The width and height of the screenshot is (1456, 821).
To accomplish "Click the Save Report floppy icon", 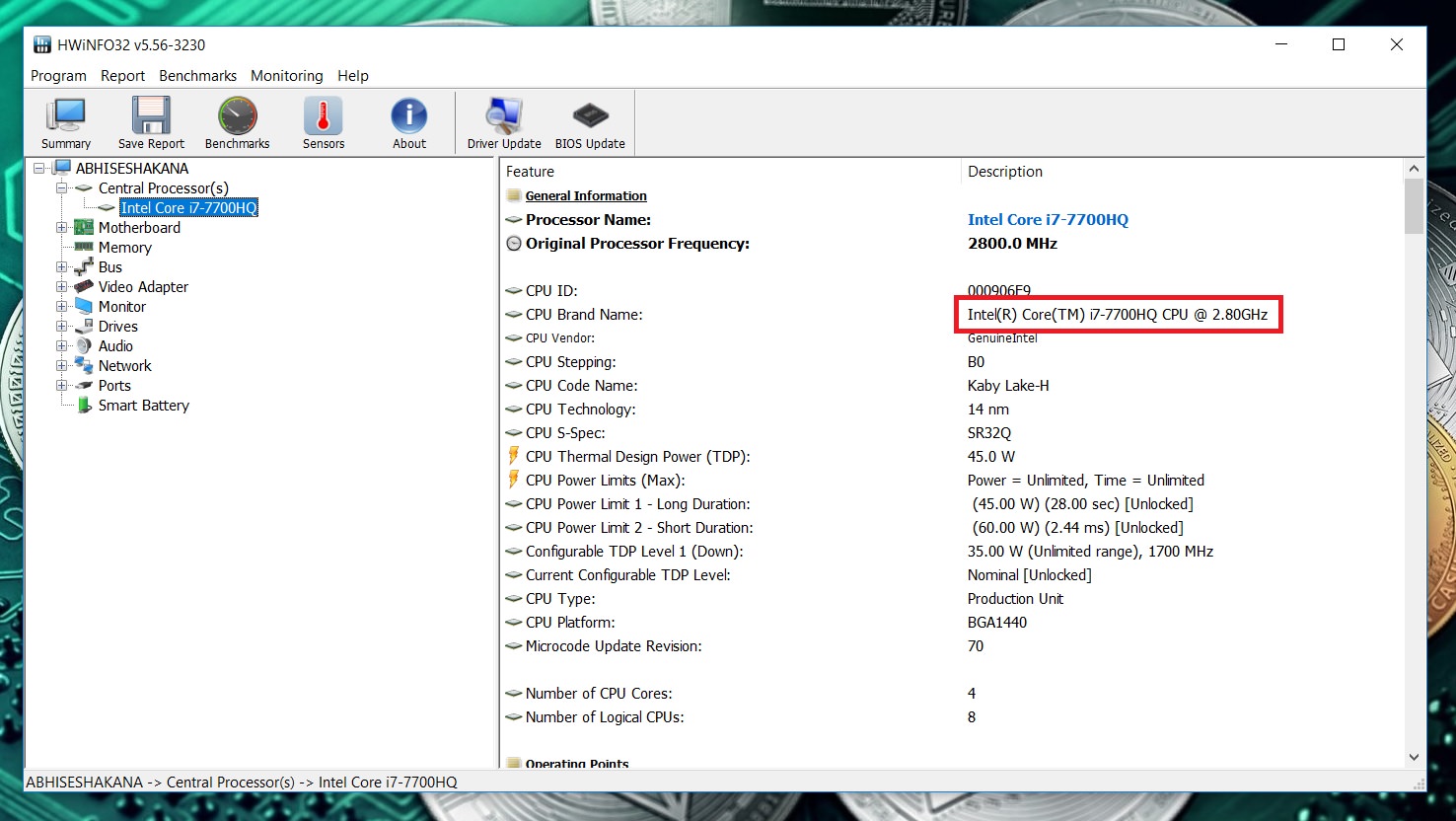I will [x=151, y=115].
